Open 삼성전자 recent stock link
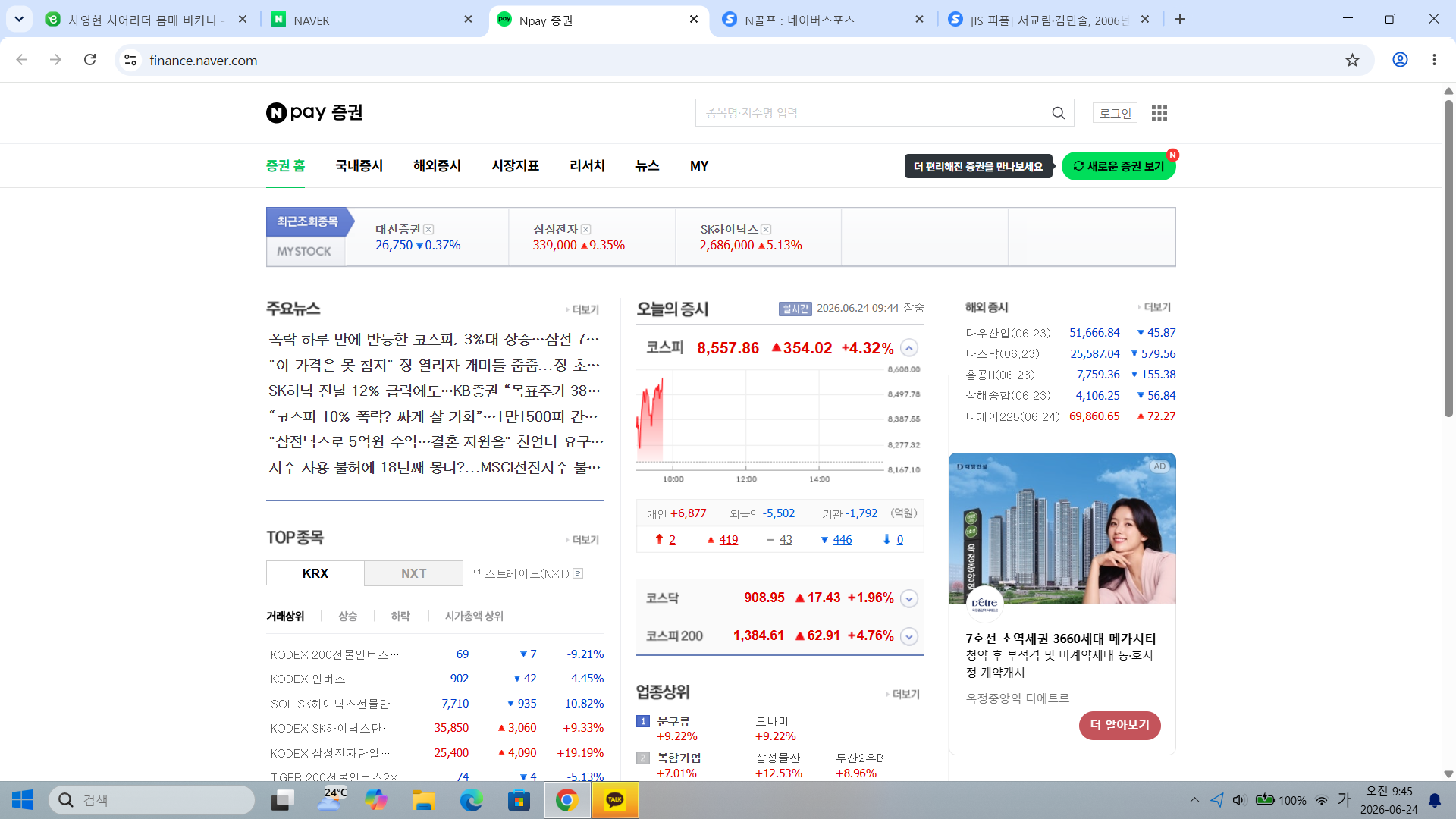This screenshot has width=1456, height=819. click(x=555, y=229)
